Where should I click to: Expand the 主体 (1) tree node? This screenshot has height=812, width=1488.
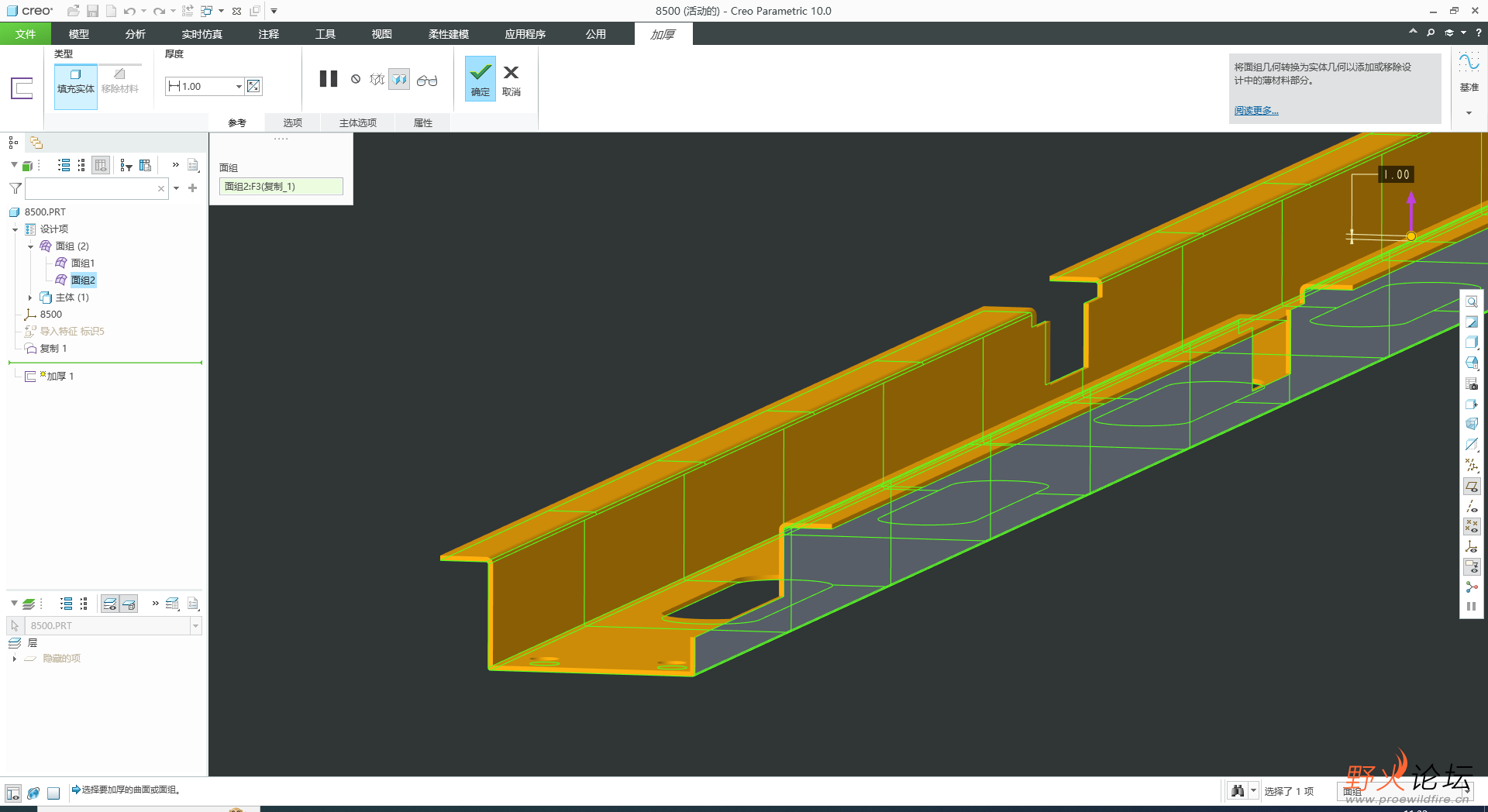point(30,298)
